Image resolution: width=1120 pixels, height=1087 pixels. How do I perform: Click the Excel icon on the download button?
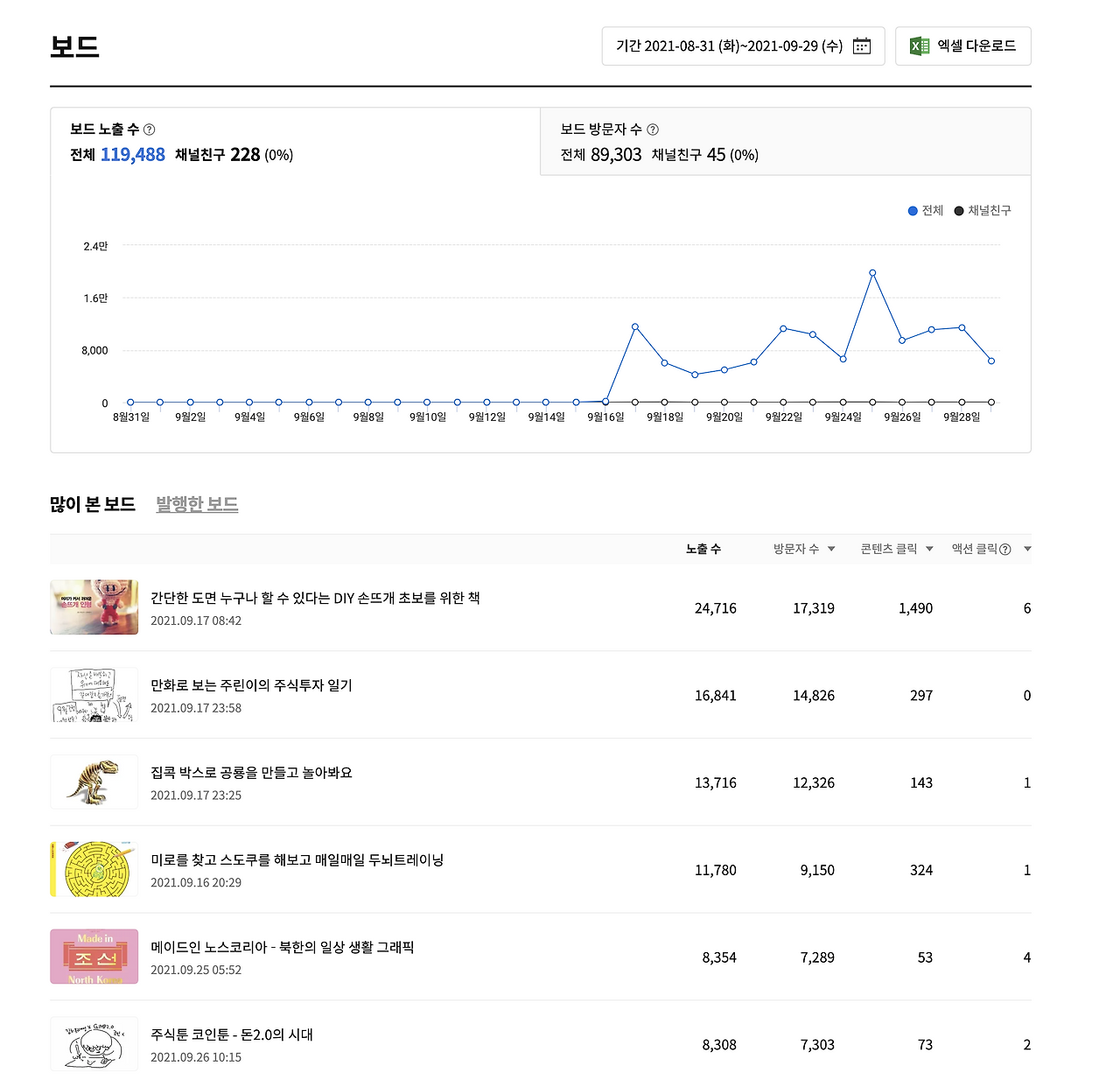pyautogui.click(x=919, y=46)
